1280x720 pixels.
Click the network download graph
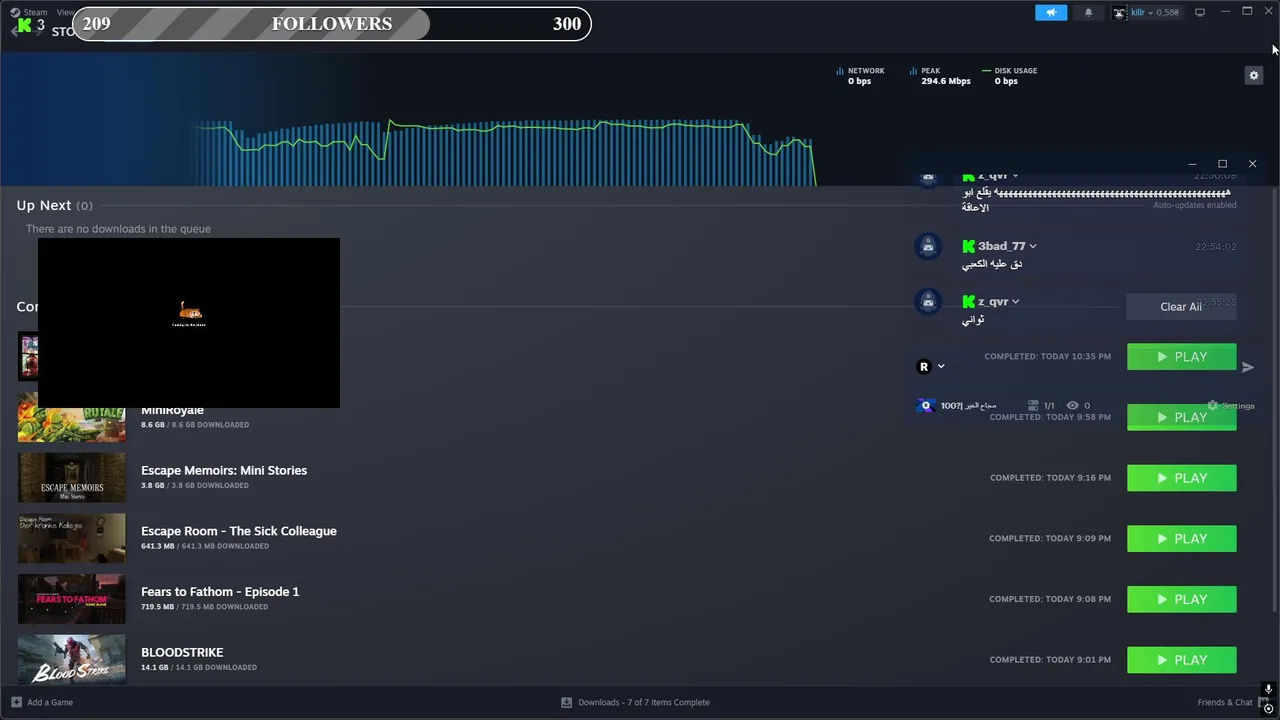(x=505, y=152)
